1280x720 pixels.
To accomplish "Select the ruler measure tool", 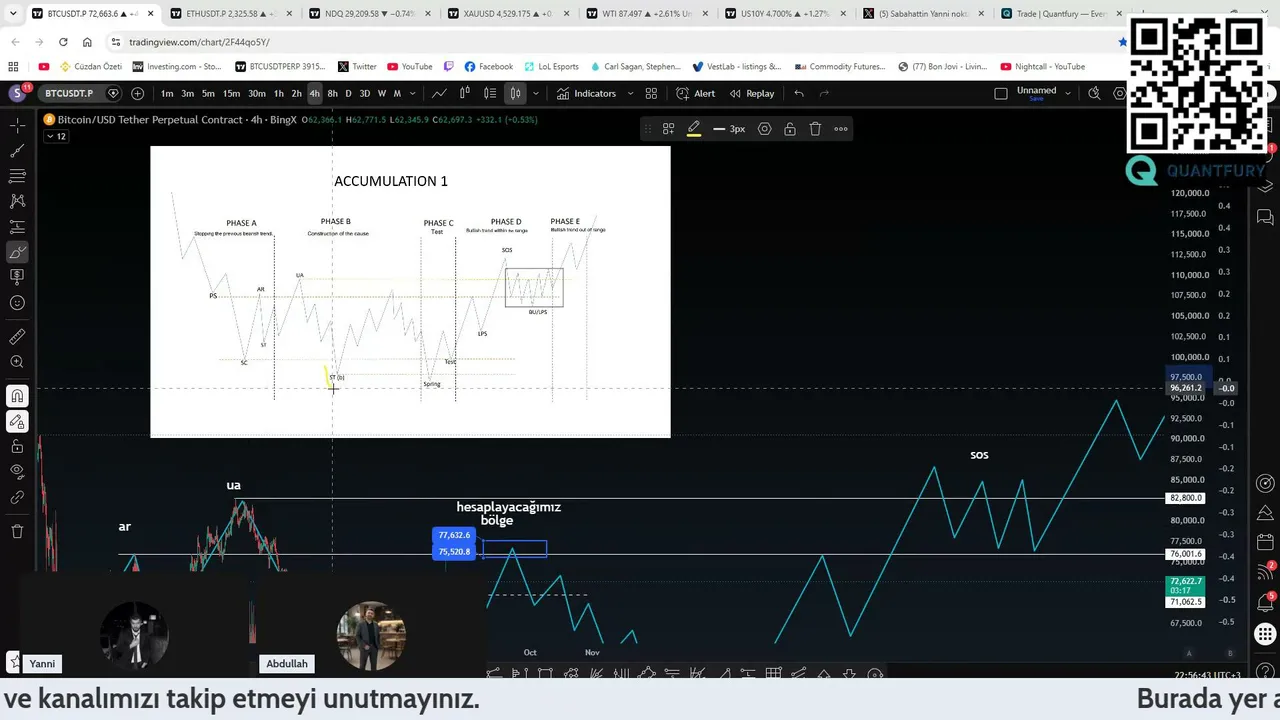I will pyautogui.click(x=17, y=337).
